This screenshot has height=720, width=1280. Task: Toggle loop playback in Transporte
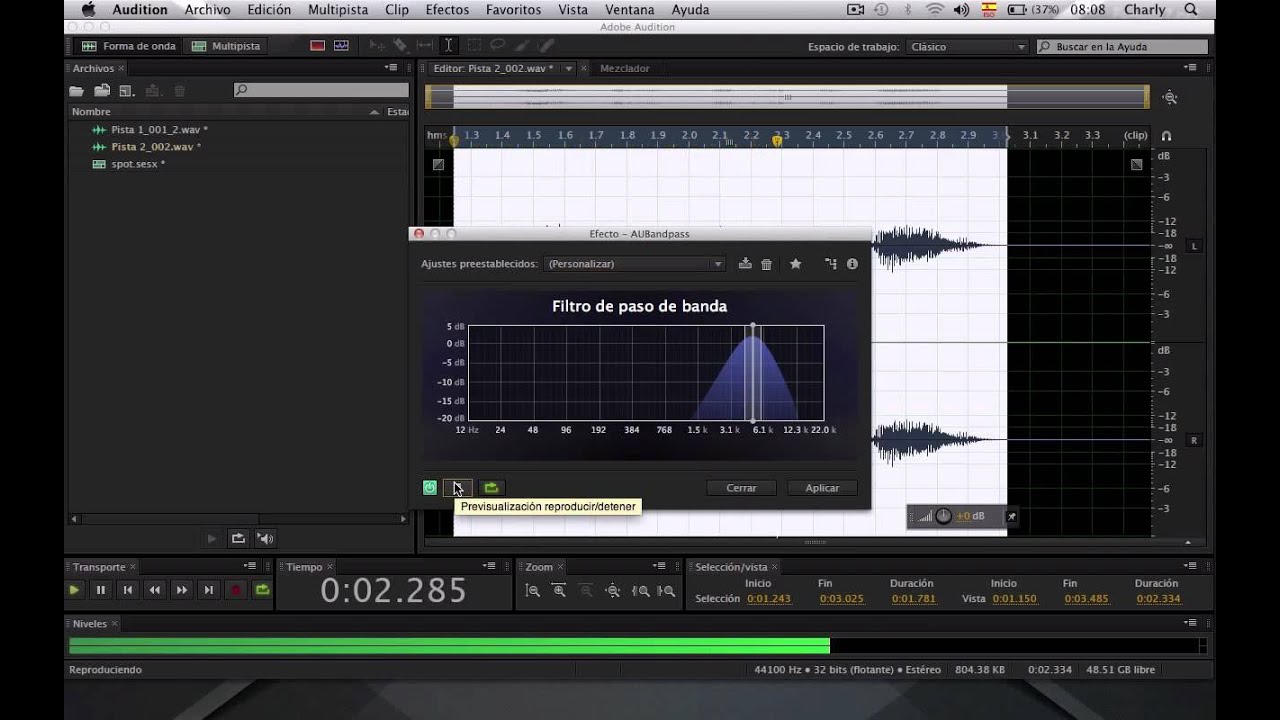(x=262, y=590)
